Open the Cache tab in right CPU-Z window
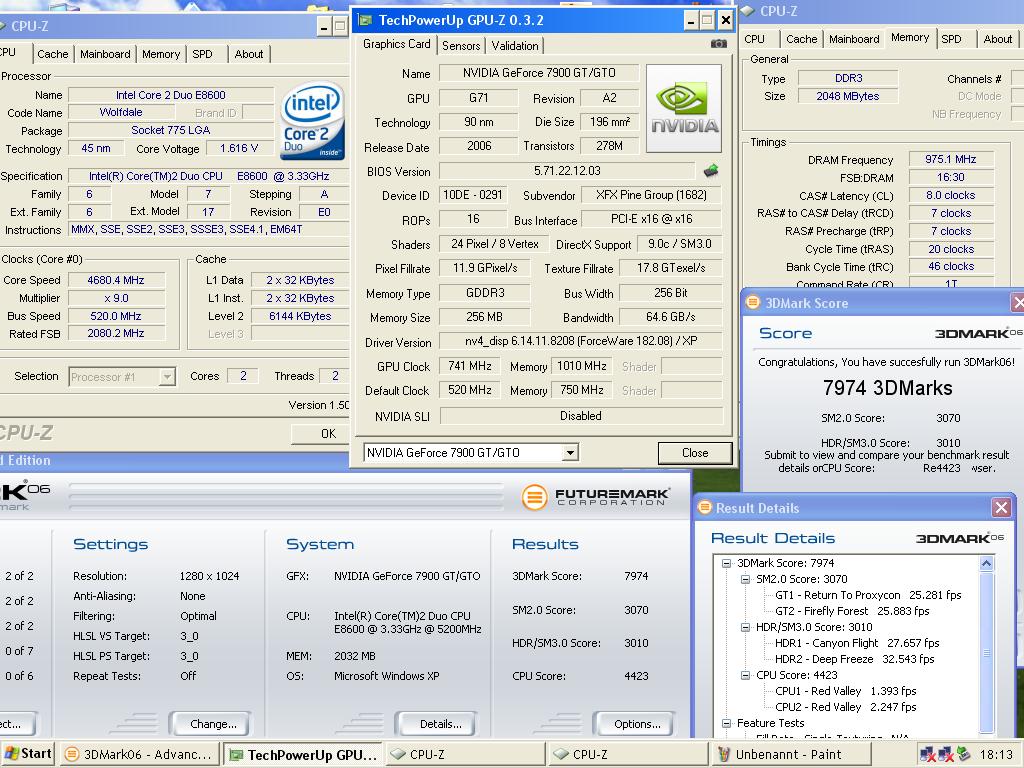The height and width of the screenshot is (768, 1024). (x=801, y=39)
